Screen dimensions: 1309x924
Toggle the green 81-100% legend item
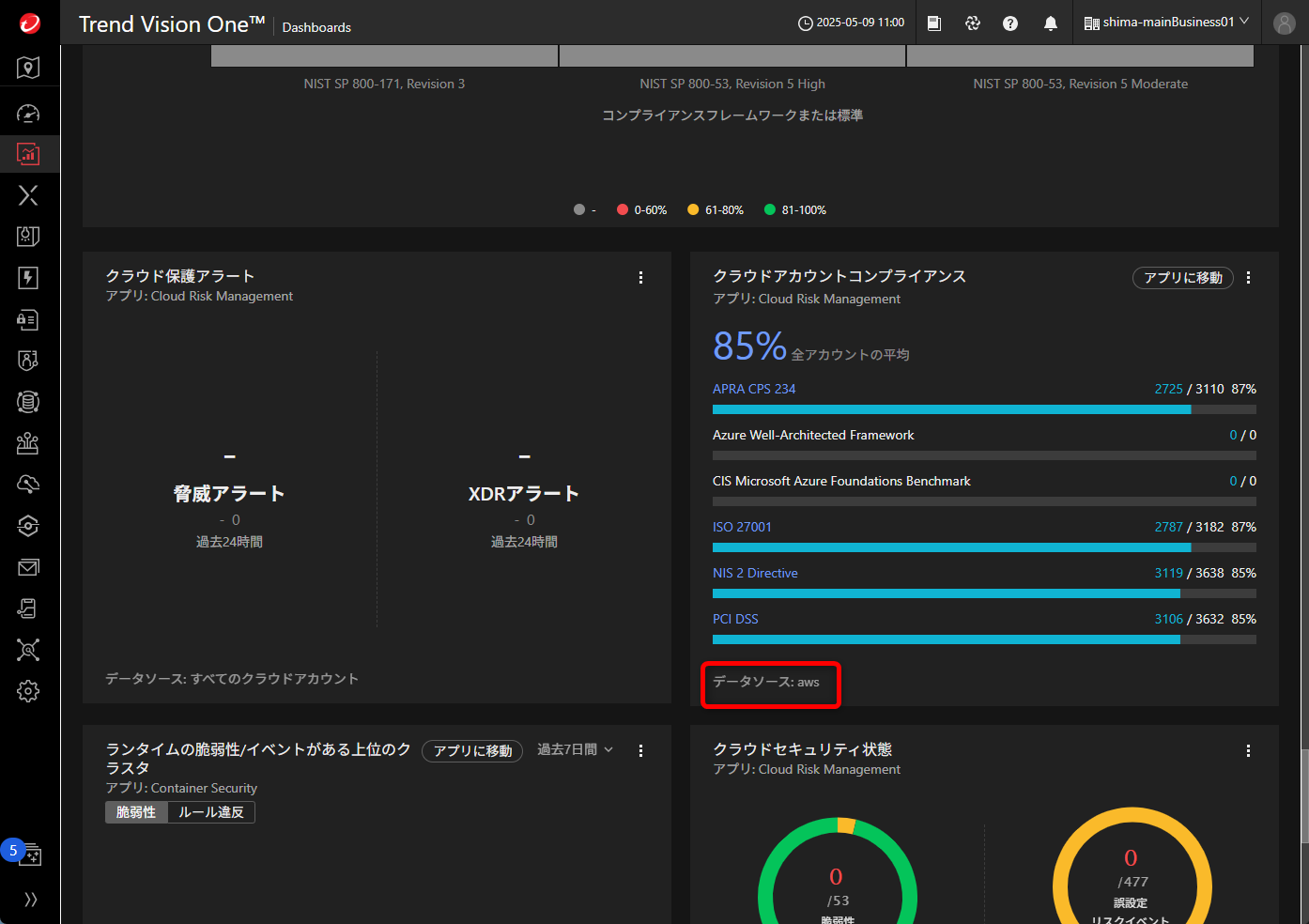coord(795,210)
